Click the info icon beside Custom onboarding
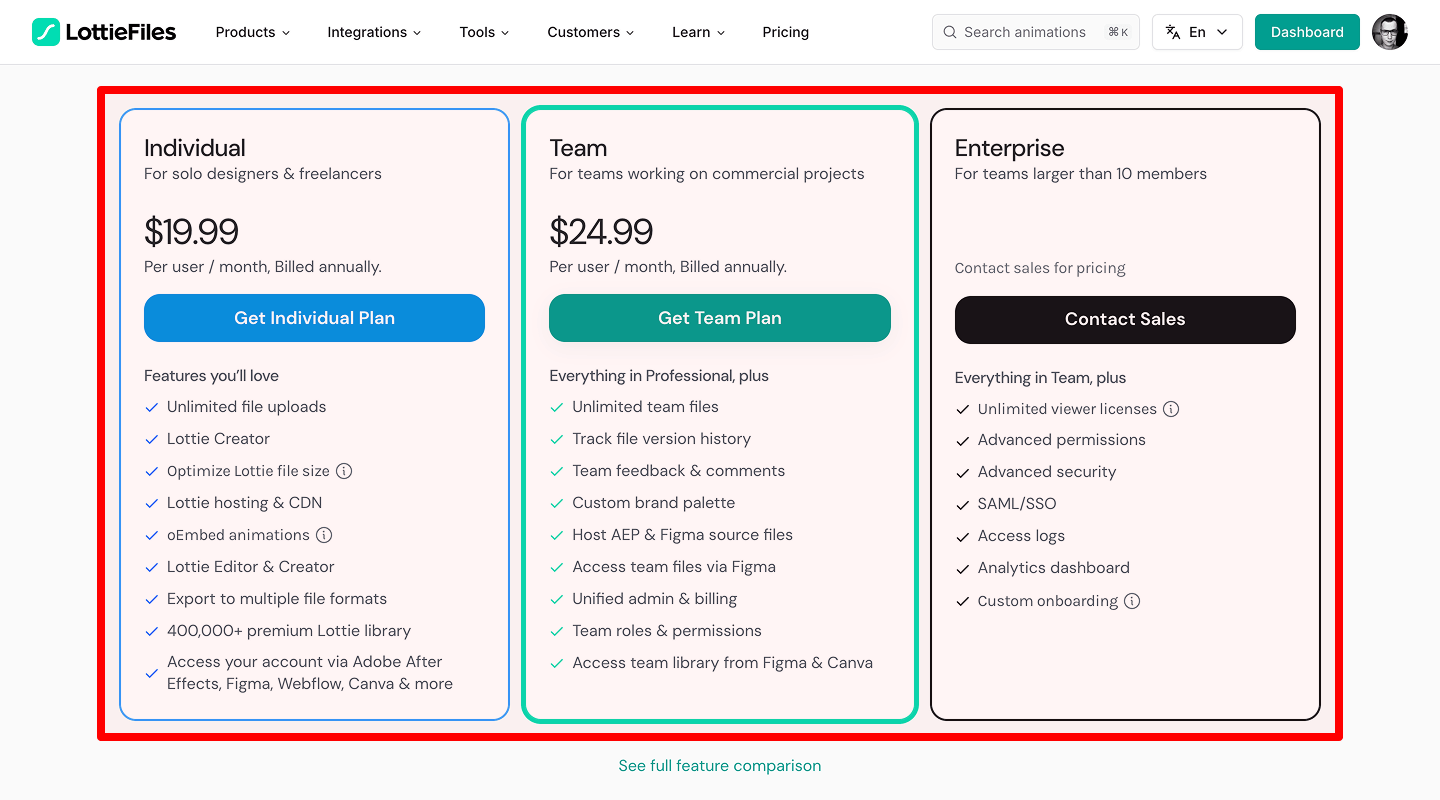 (x=1131, y=601)
